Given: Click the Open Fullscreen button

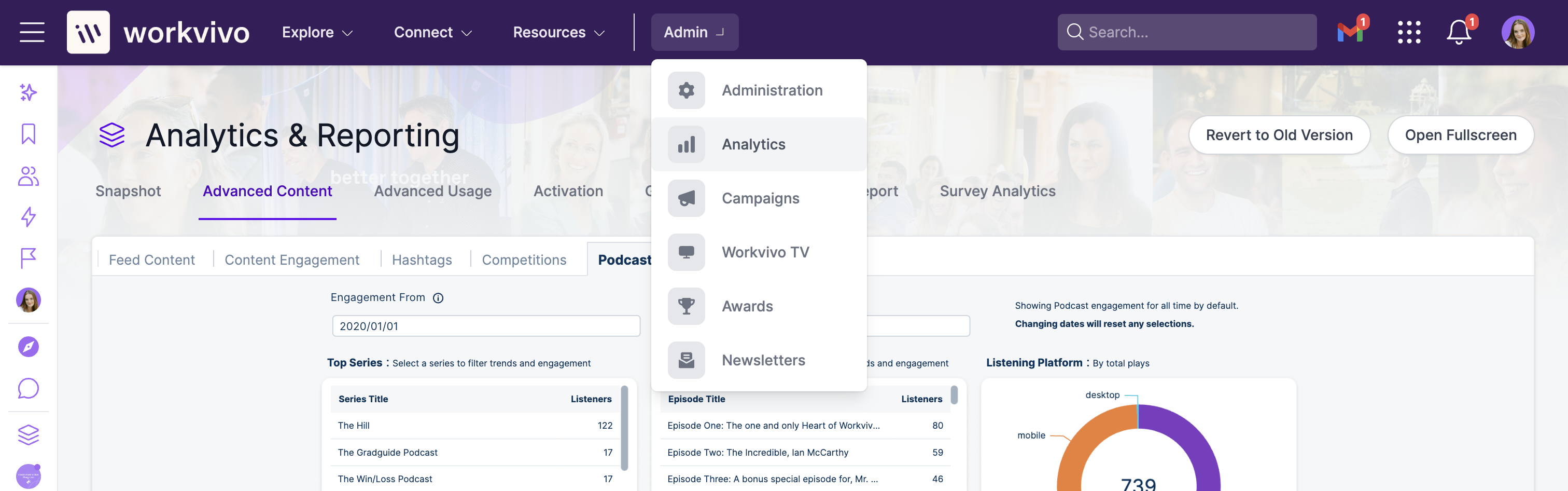Looking at the screenshot, I should pyautogui.click(x=1461, y=134).
